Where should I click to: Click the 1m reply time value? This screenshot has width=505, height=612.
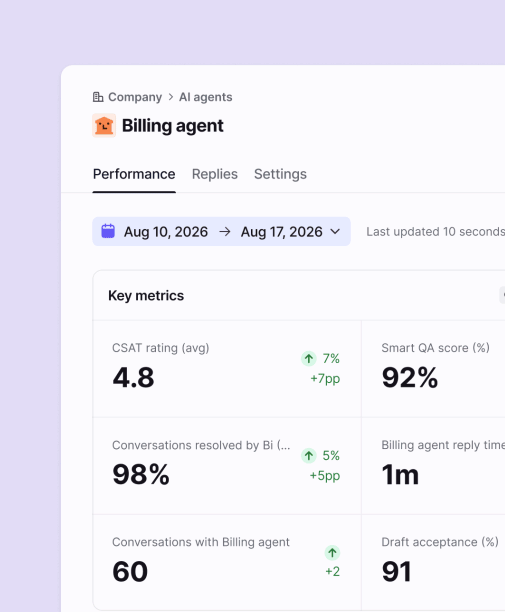point(400,475)
